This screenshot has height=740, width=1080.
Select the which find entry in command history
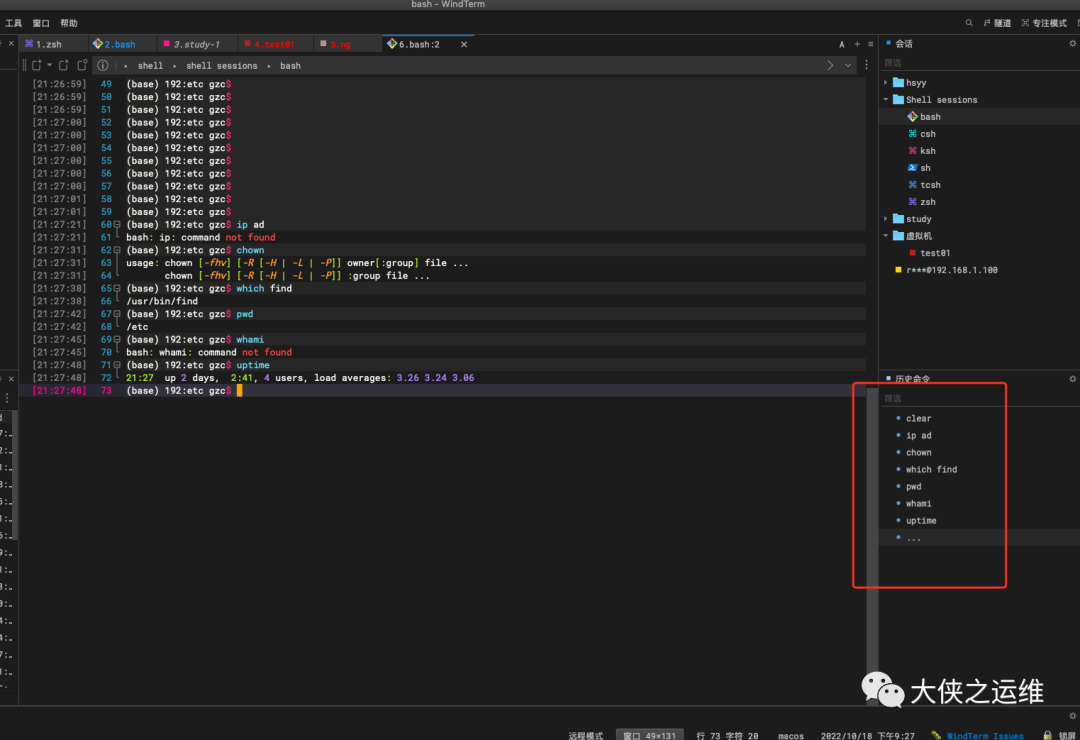click(x=979, y=469)
